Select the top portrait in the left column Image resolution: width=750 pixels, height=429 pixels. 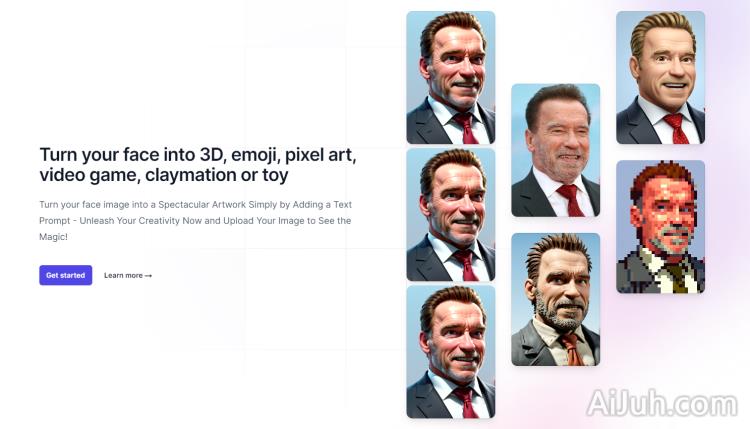click(x=450, y=77)
